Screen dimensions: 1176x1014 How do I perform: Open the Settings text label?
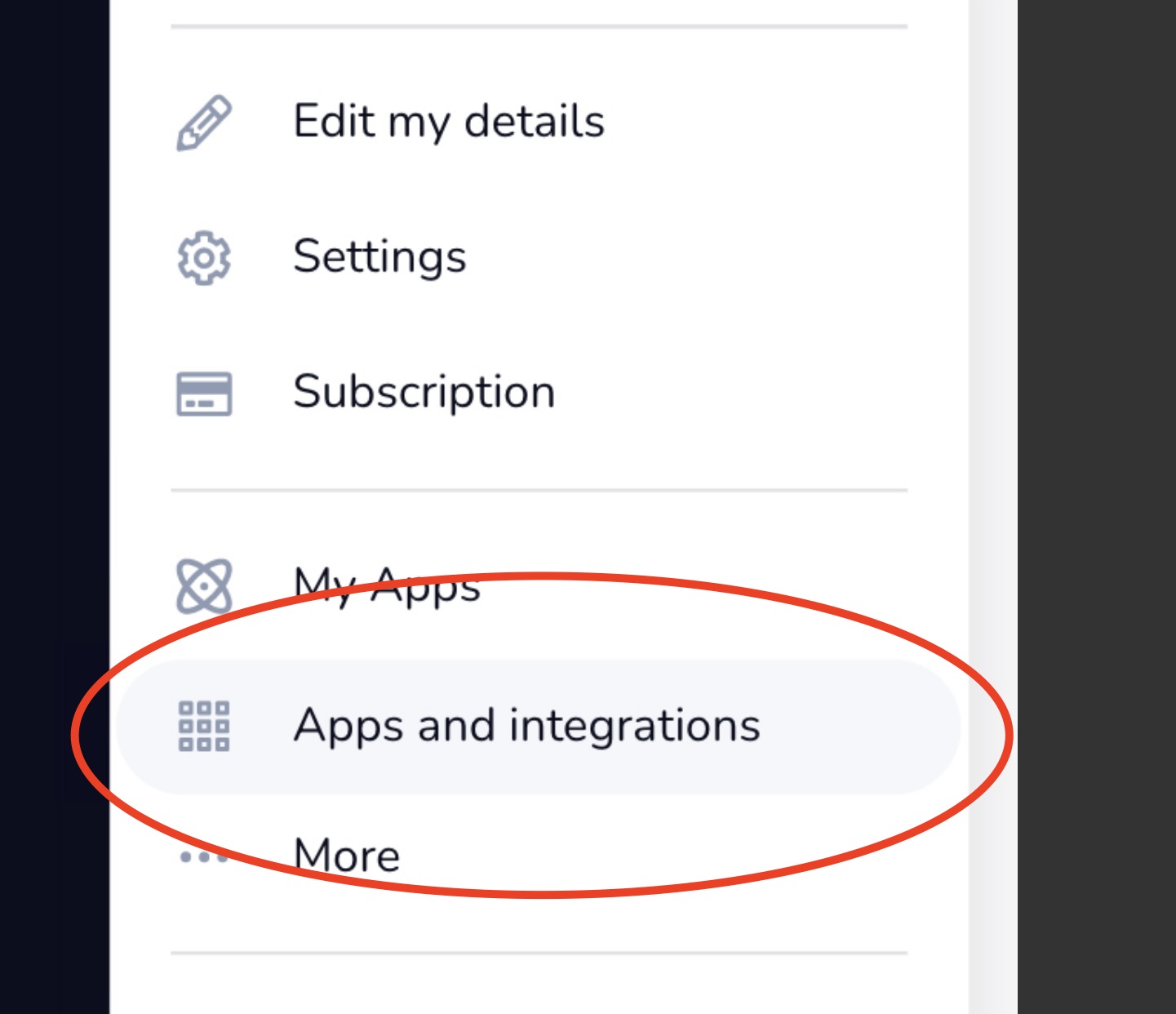(x=379, y=256)
